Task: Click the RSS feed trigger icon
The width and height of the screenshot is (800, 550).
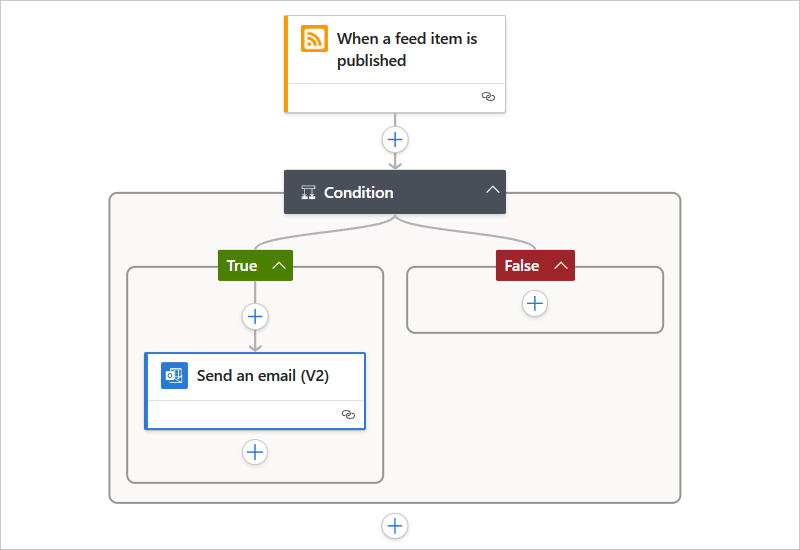Action: (x=315, y=39)
